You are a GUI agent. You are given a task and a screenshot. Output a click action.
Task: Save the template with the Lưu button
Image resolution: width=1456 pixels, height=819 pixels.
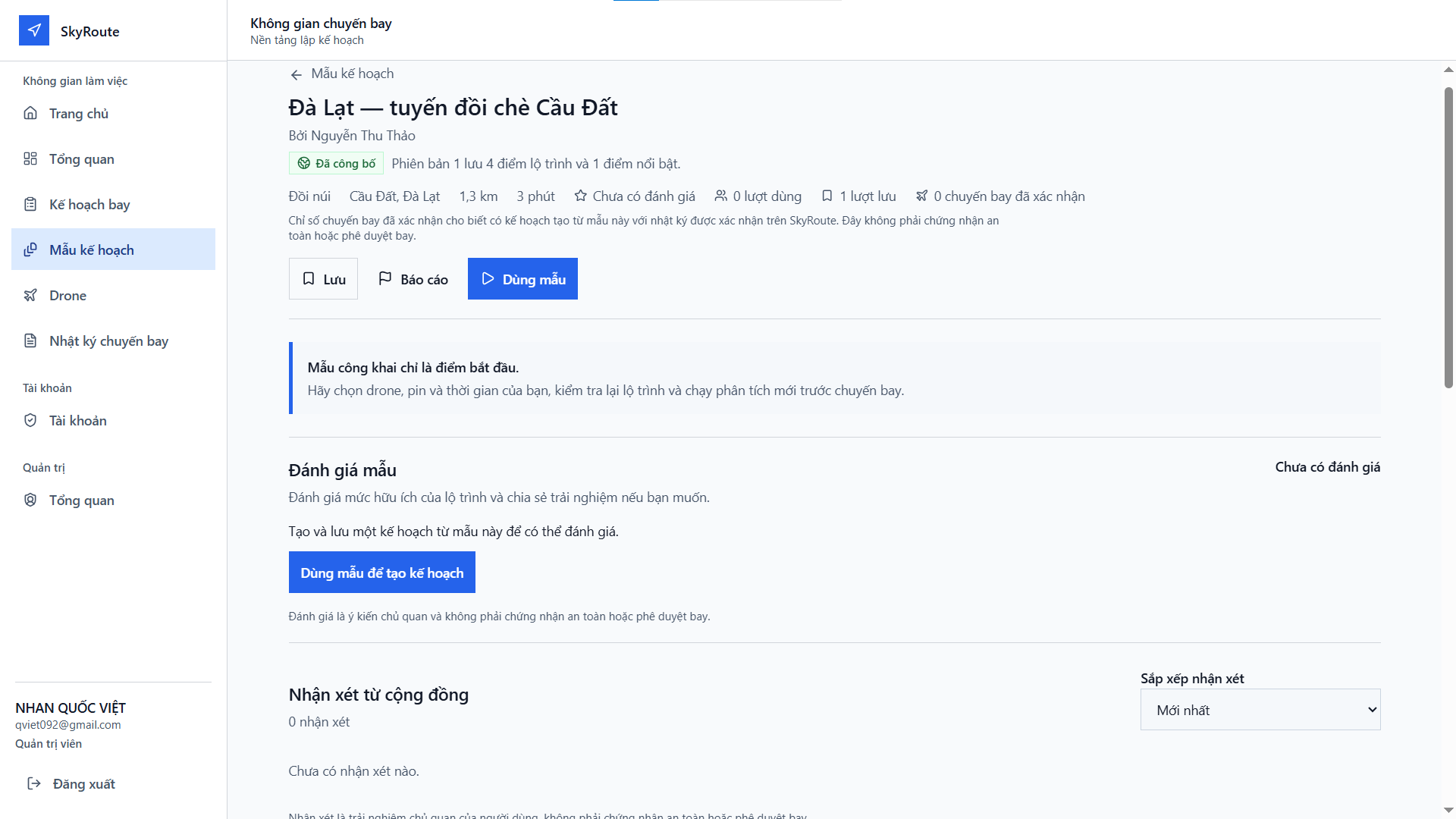pyautogui.click(x=323, y=278)
